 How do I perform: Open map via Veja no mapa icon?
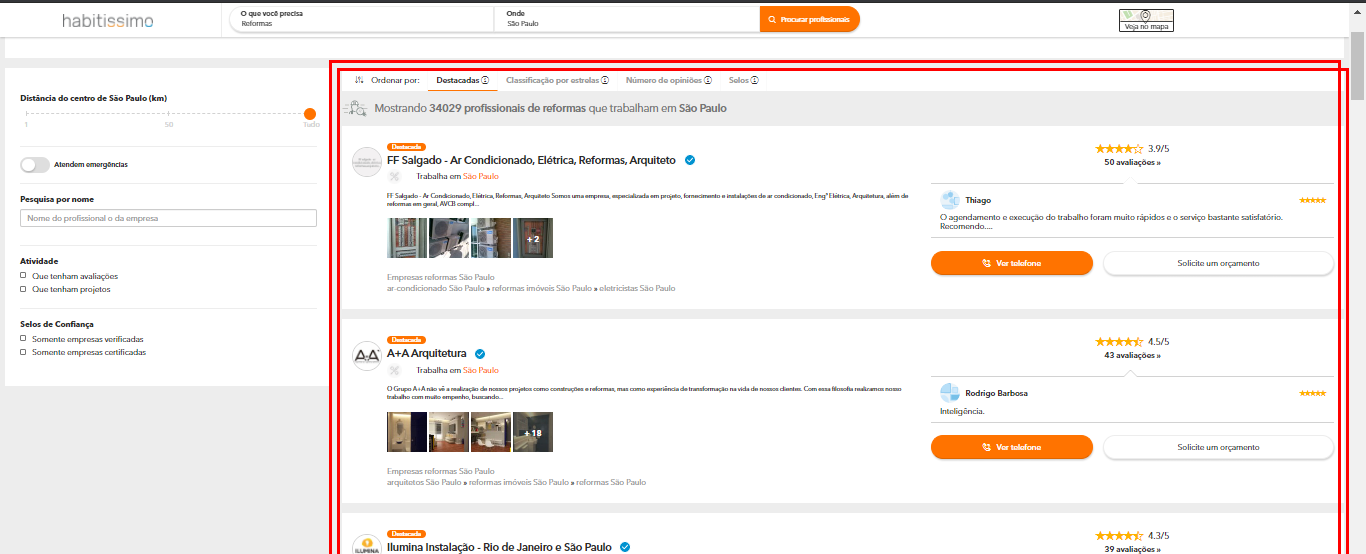[x=1146, y=20]
